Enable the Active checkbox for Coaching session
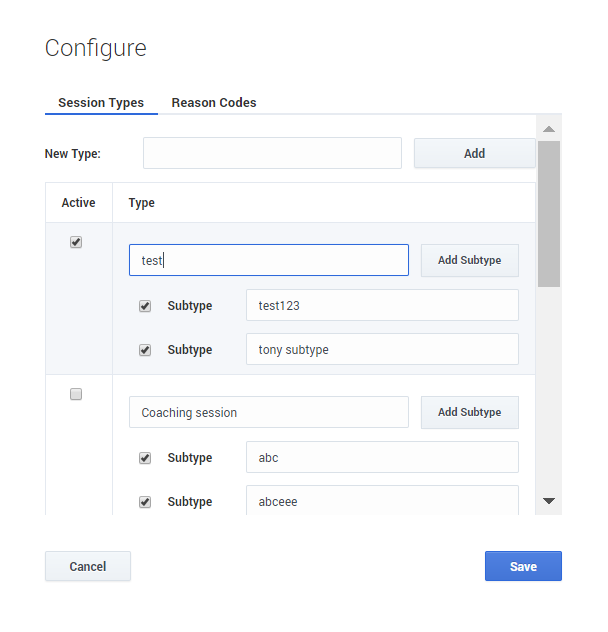 76,394
